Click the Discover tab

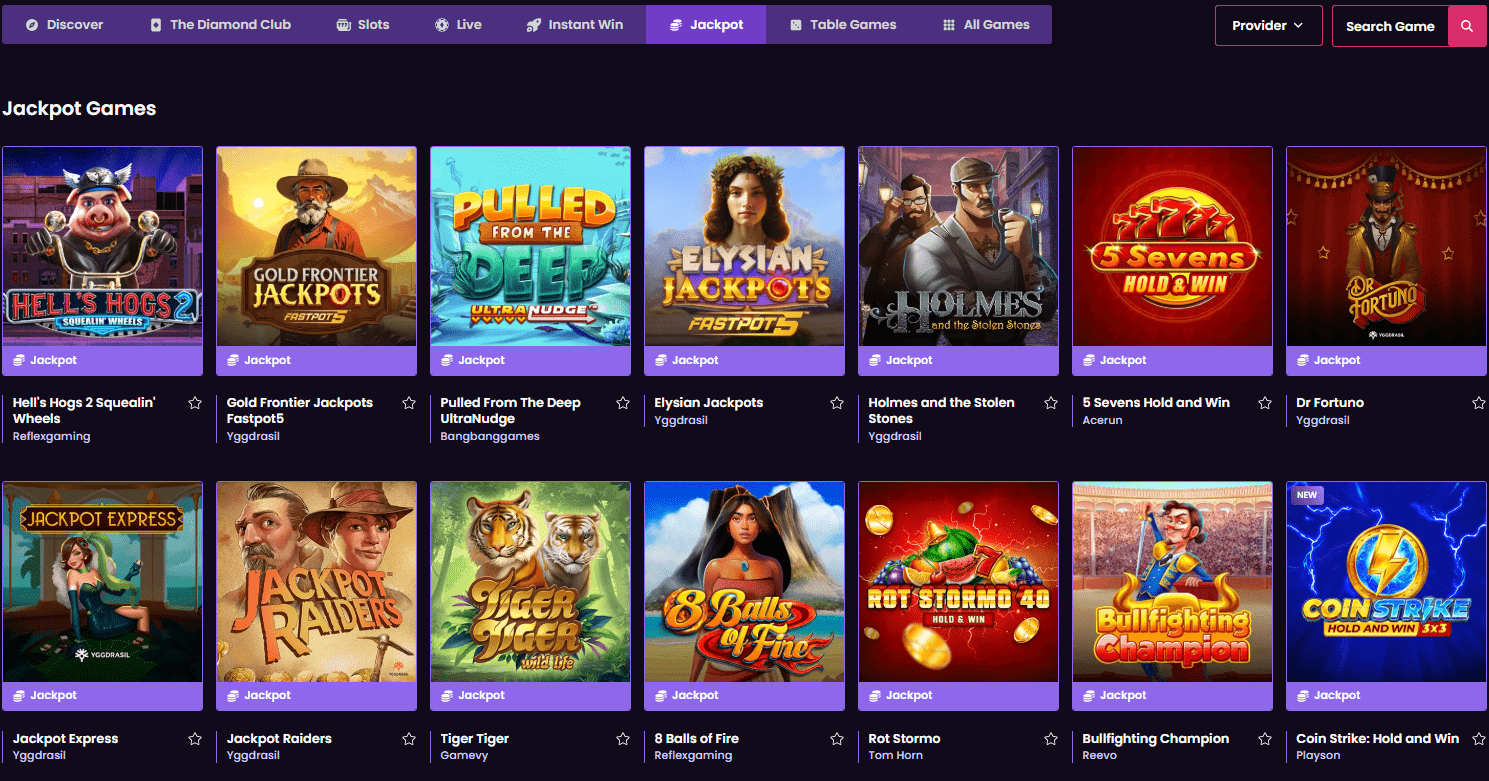click(65, 25)
